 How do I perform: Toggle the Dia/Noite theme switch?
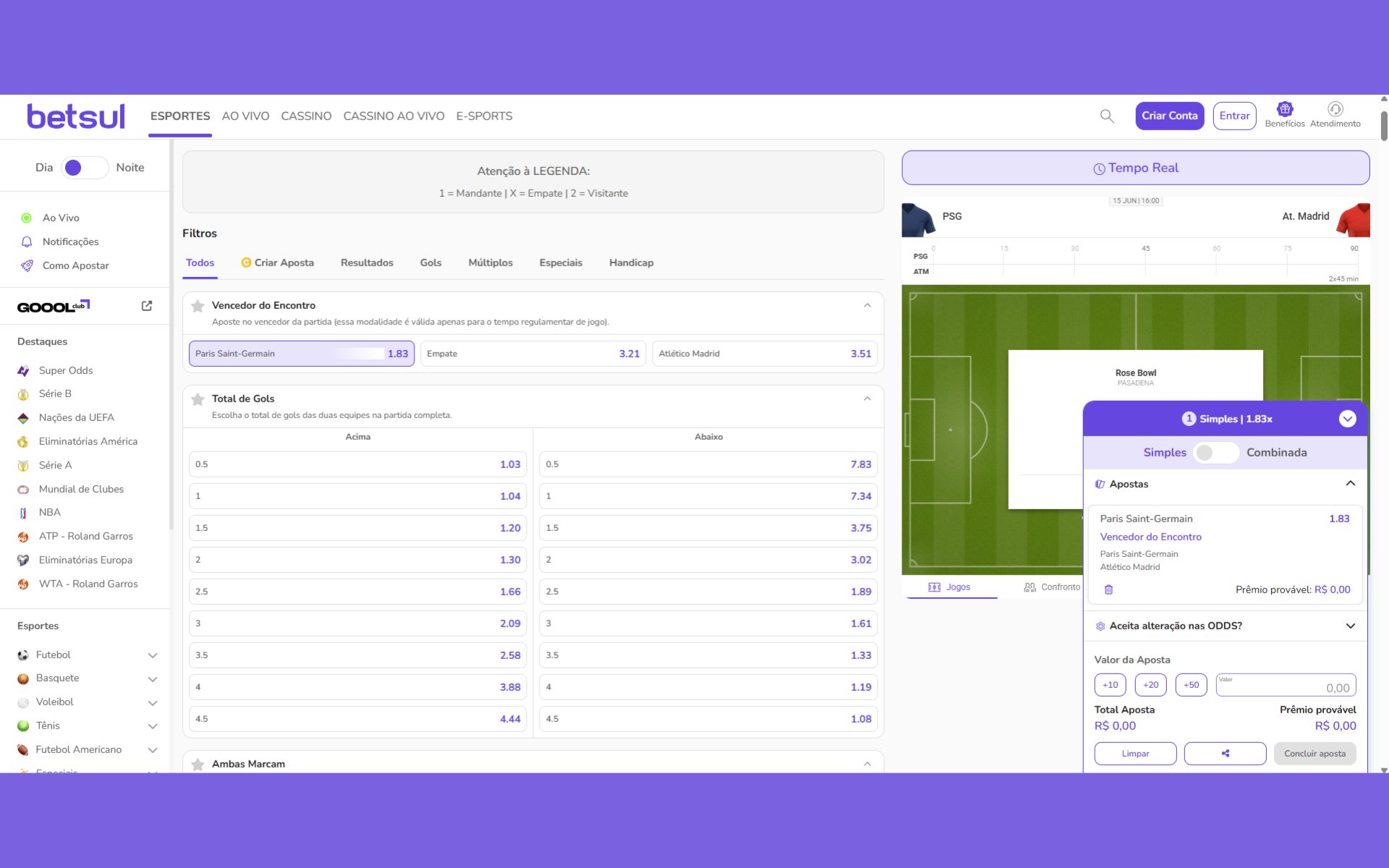(x=85, y=168)
